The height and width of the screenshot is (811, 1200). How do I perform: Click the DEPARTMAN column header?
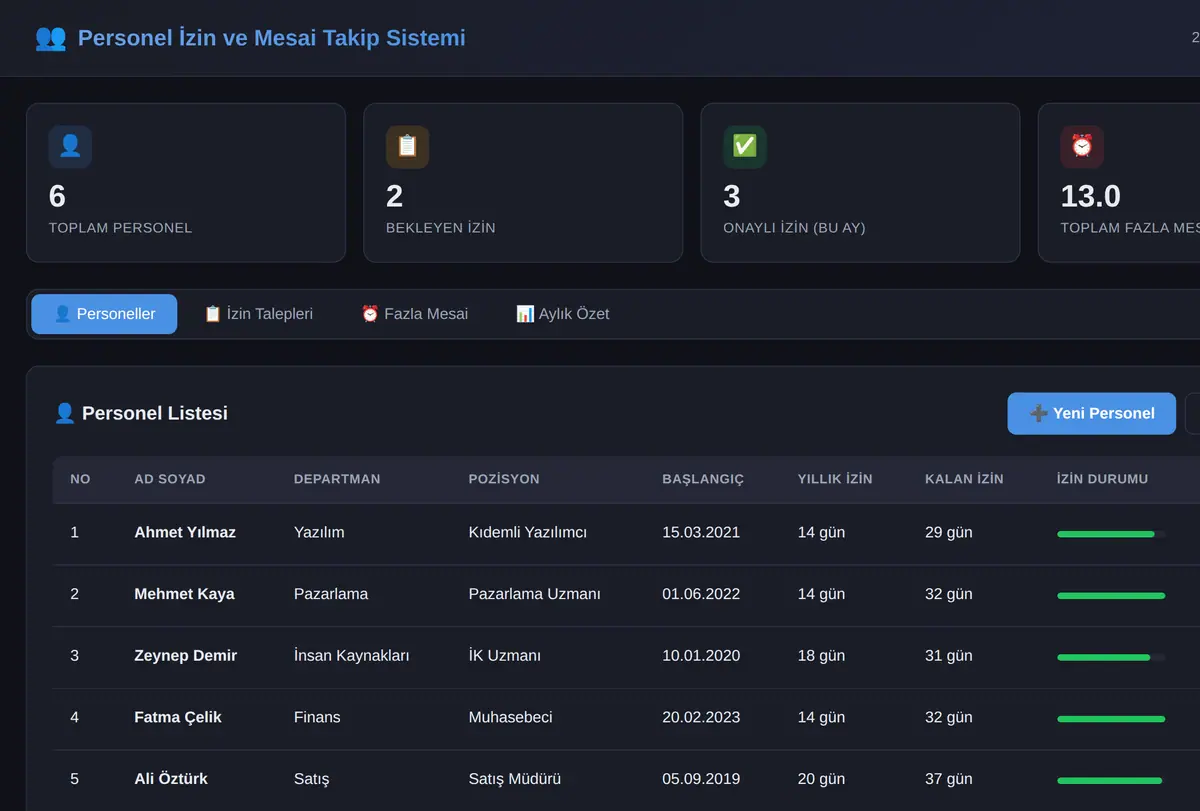tap(337, 479)
